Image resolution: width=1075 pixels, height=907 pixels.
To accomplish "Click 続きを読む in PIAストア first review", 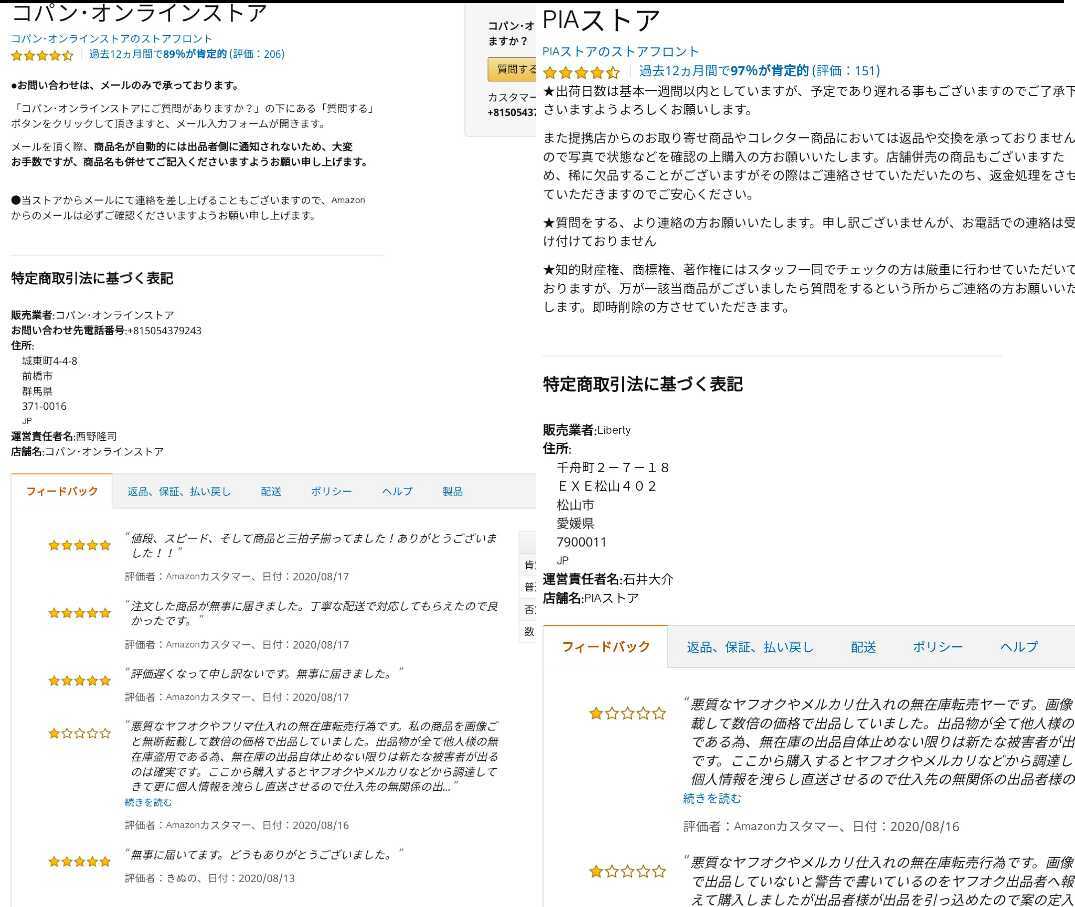I will click(x=712, y=799).
